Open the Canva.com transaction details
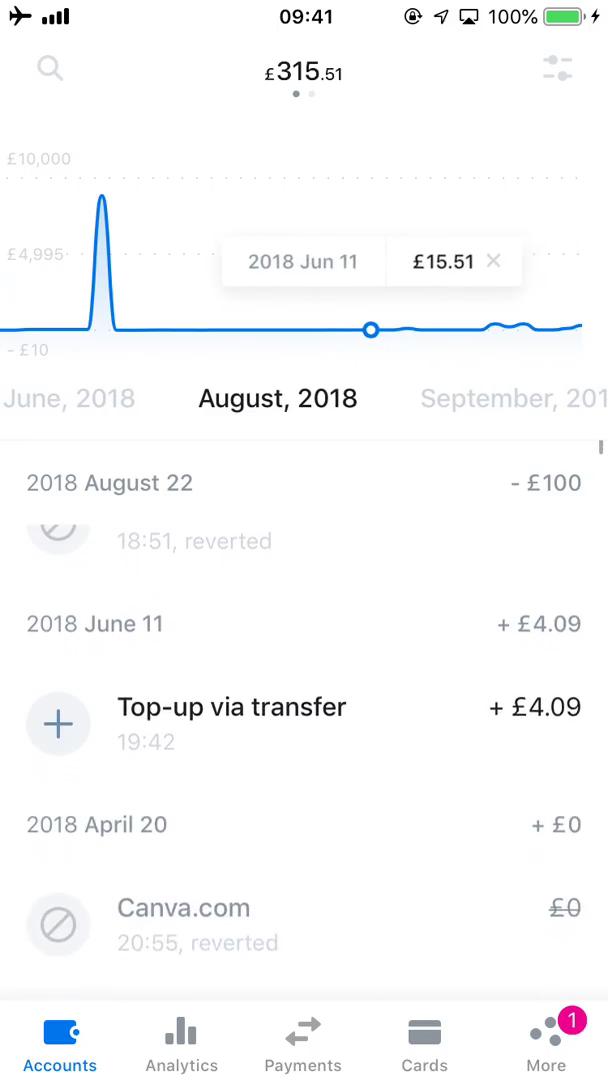608x1080 pixels. pyautogui.click(x=183, y=908)
